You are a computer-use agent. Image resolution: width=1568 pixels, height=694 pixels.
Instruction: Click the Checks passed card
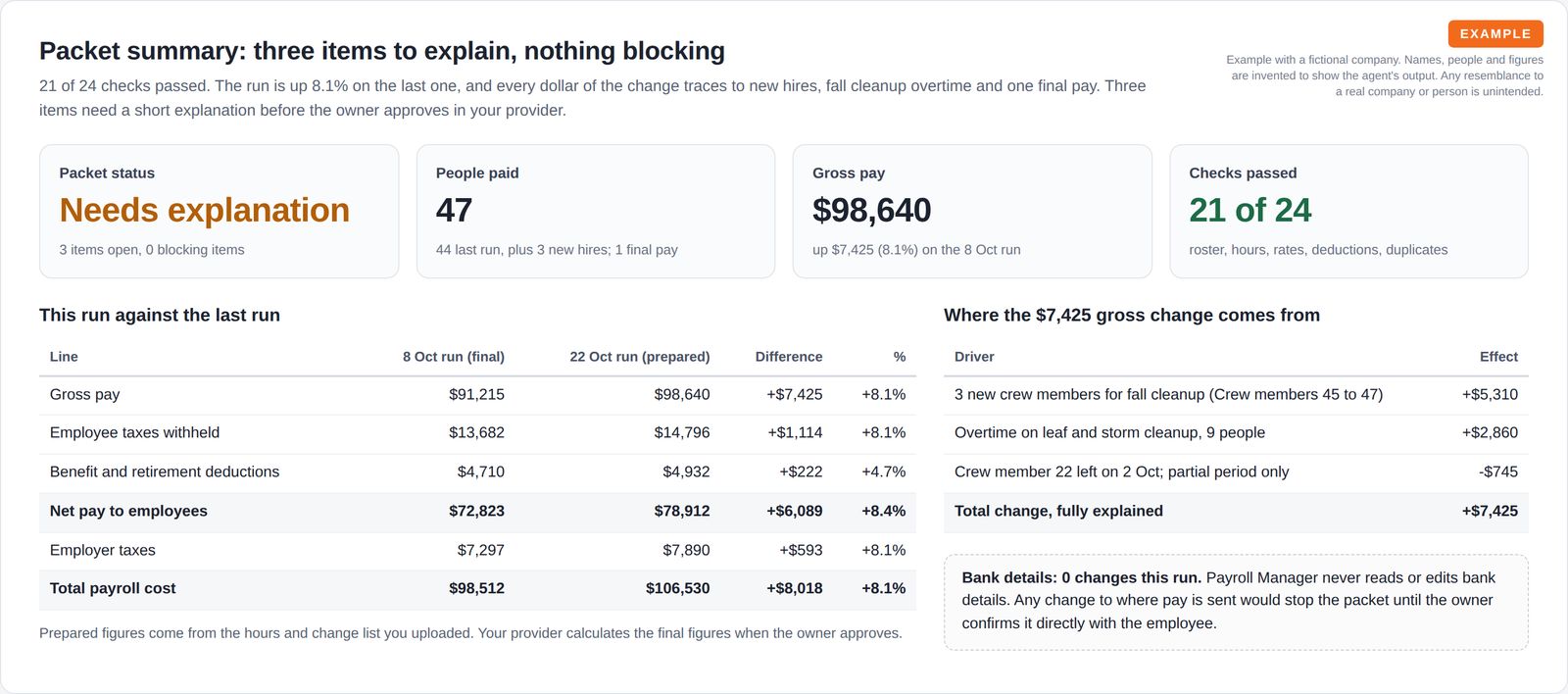1348,212
